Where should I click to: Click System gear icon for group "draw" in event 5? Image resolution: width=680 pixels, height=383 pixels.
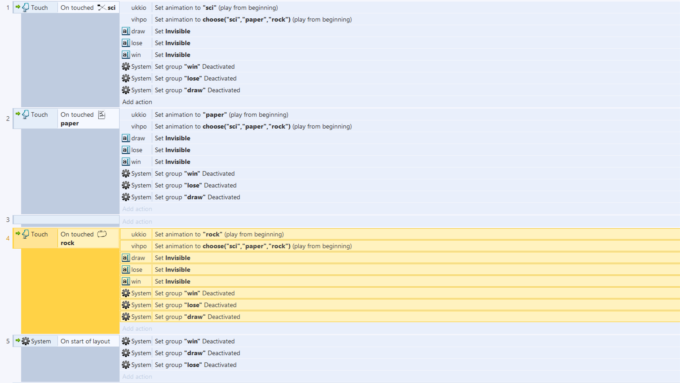[x=126, y=353]
